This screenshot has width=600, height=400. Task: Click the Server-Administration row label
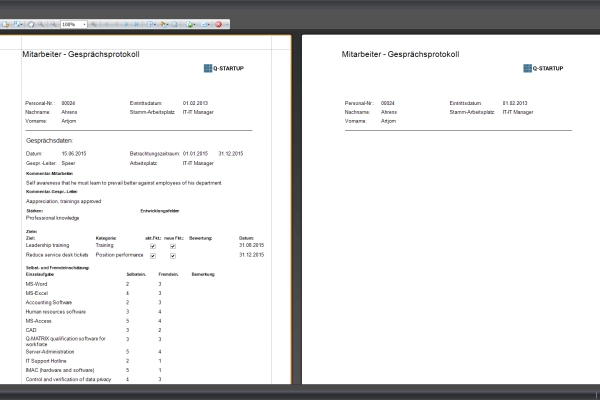pyautogui.click(x=50, y=351)
